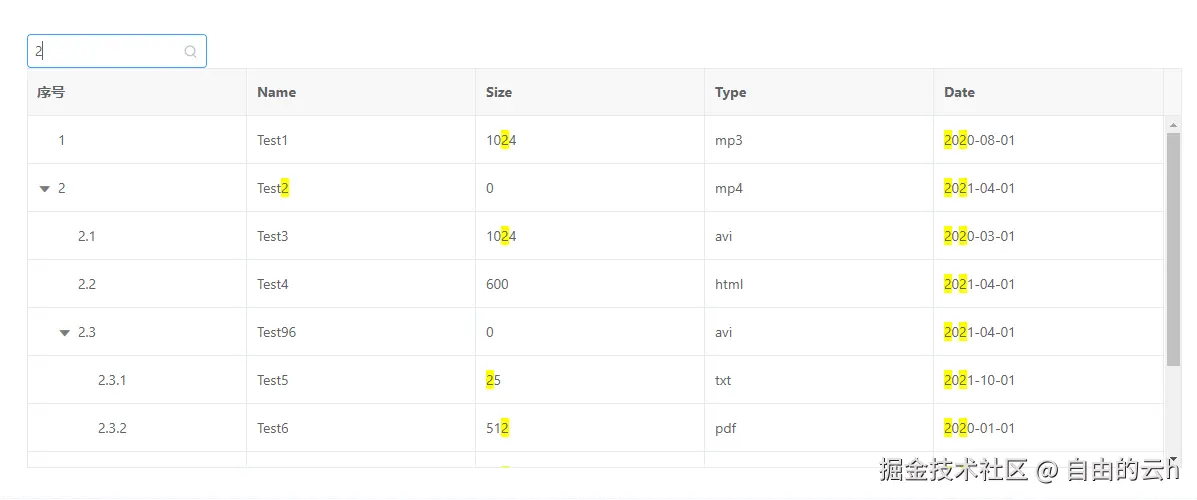
Task: Collapse row 2.3 tree node
Action: point(65,333)
